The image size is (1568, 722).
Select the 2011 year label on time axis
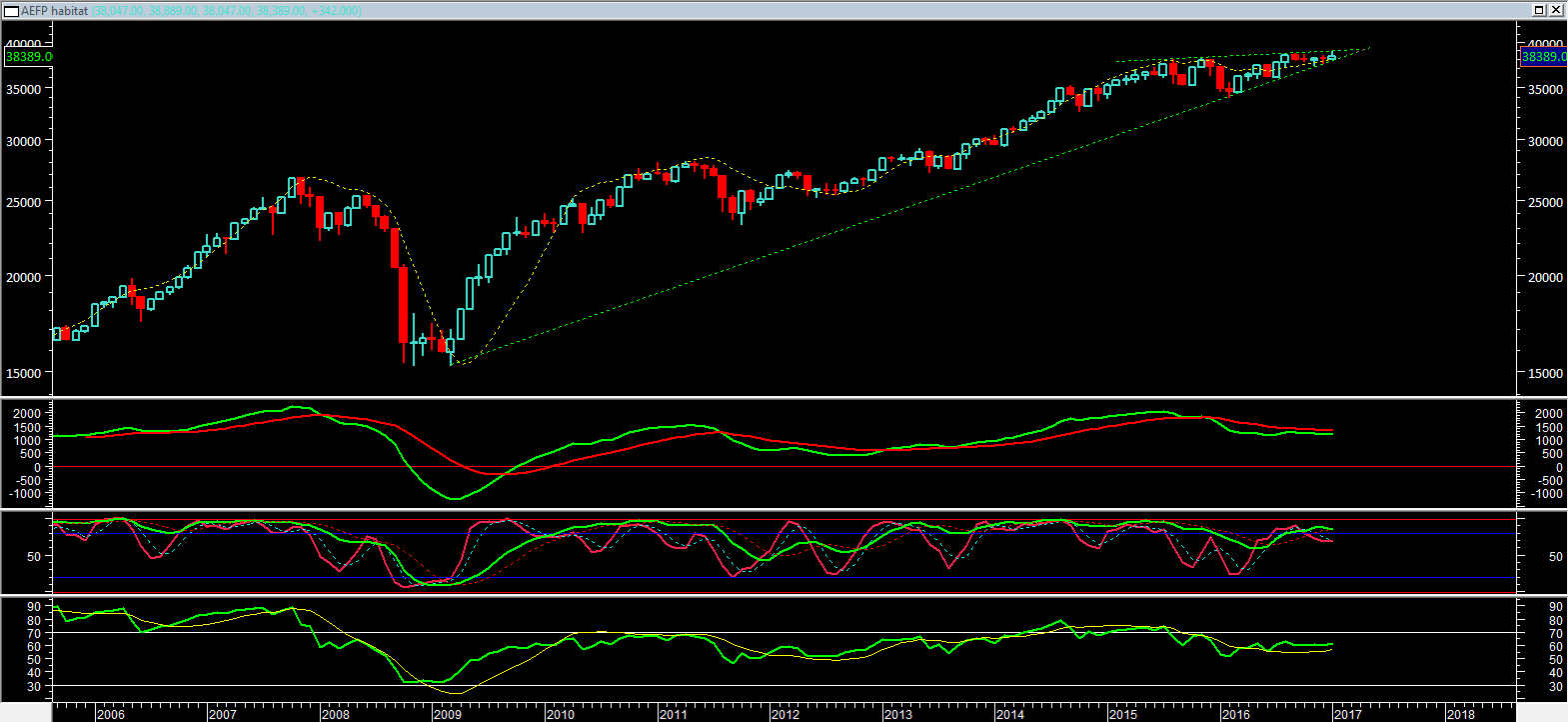[x=674, y=714]
